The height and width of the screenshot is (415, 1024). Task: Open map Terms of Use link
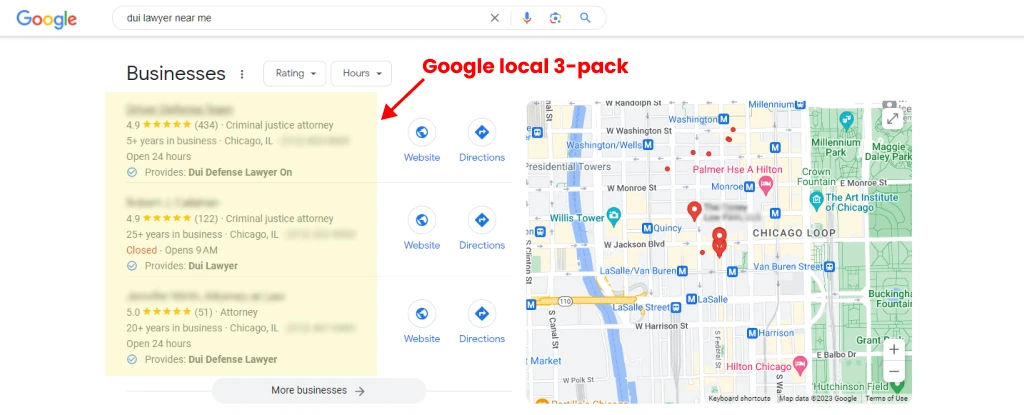887,399
